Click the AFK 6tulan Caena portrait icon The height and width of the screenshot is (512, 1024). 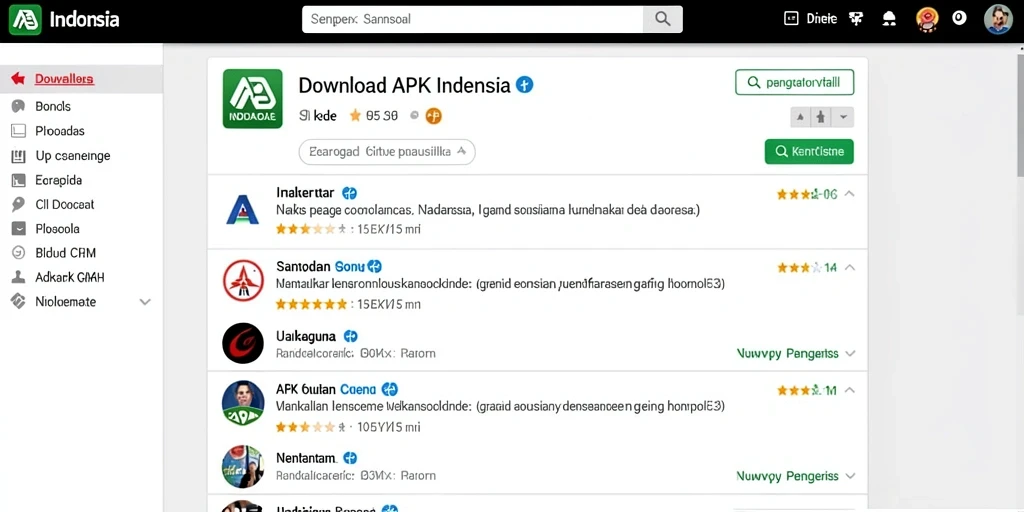tap(243, 403)
